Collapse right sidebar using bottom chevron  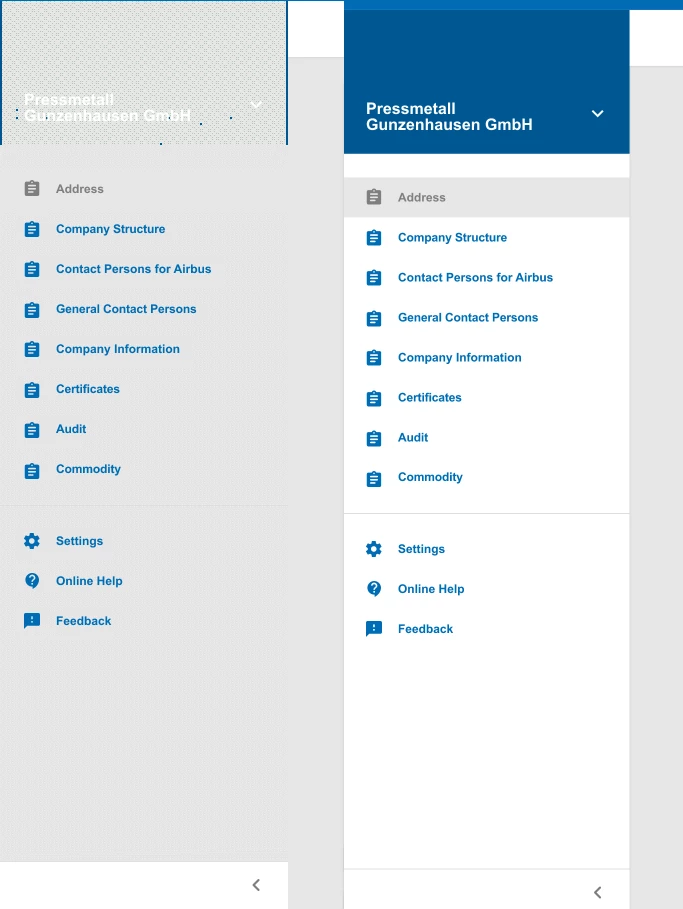click(598, 892)
